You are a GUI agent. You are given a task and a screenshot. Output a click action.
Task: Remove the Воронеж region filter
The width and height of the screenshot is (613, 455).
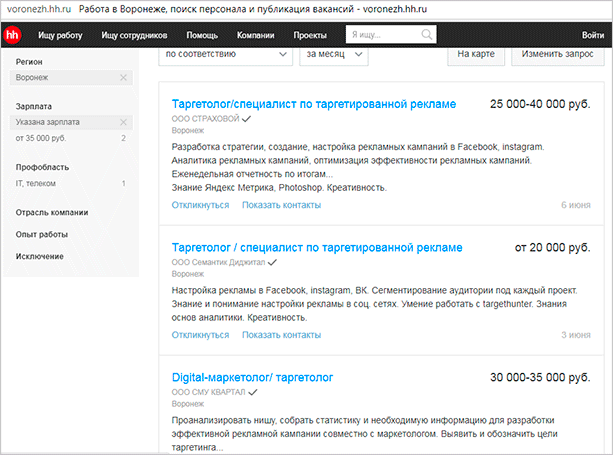point(123,77)
